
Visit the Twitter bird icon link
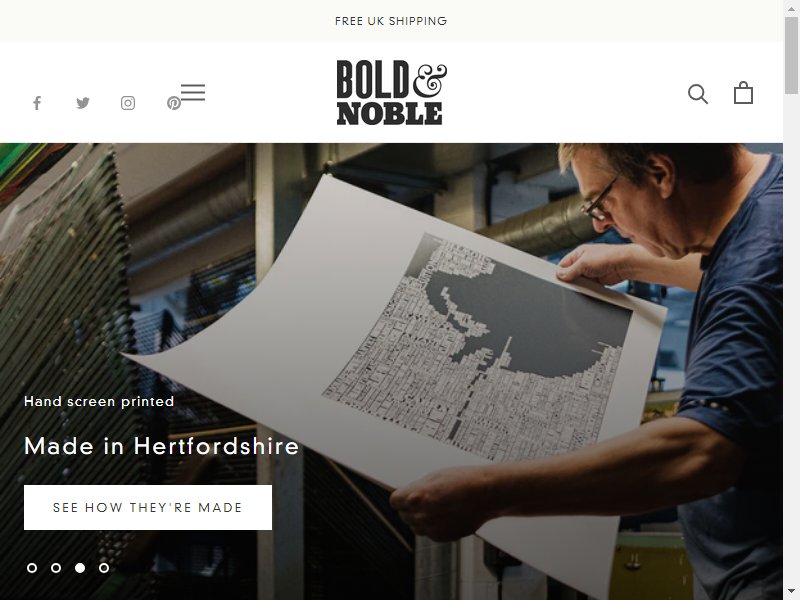coord(83,103)
